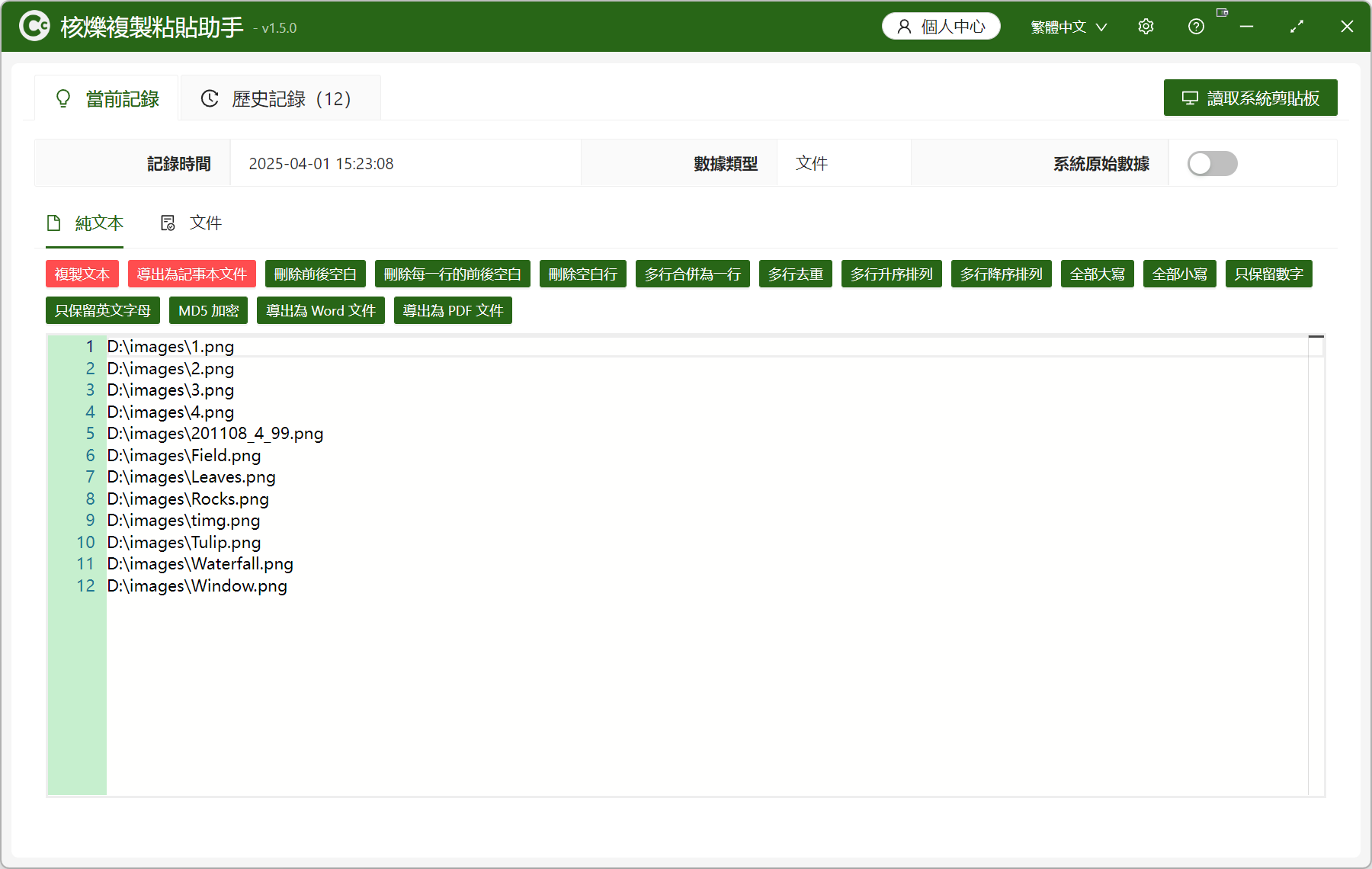Click line D:\images\1.png in editor

[171, 347]
